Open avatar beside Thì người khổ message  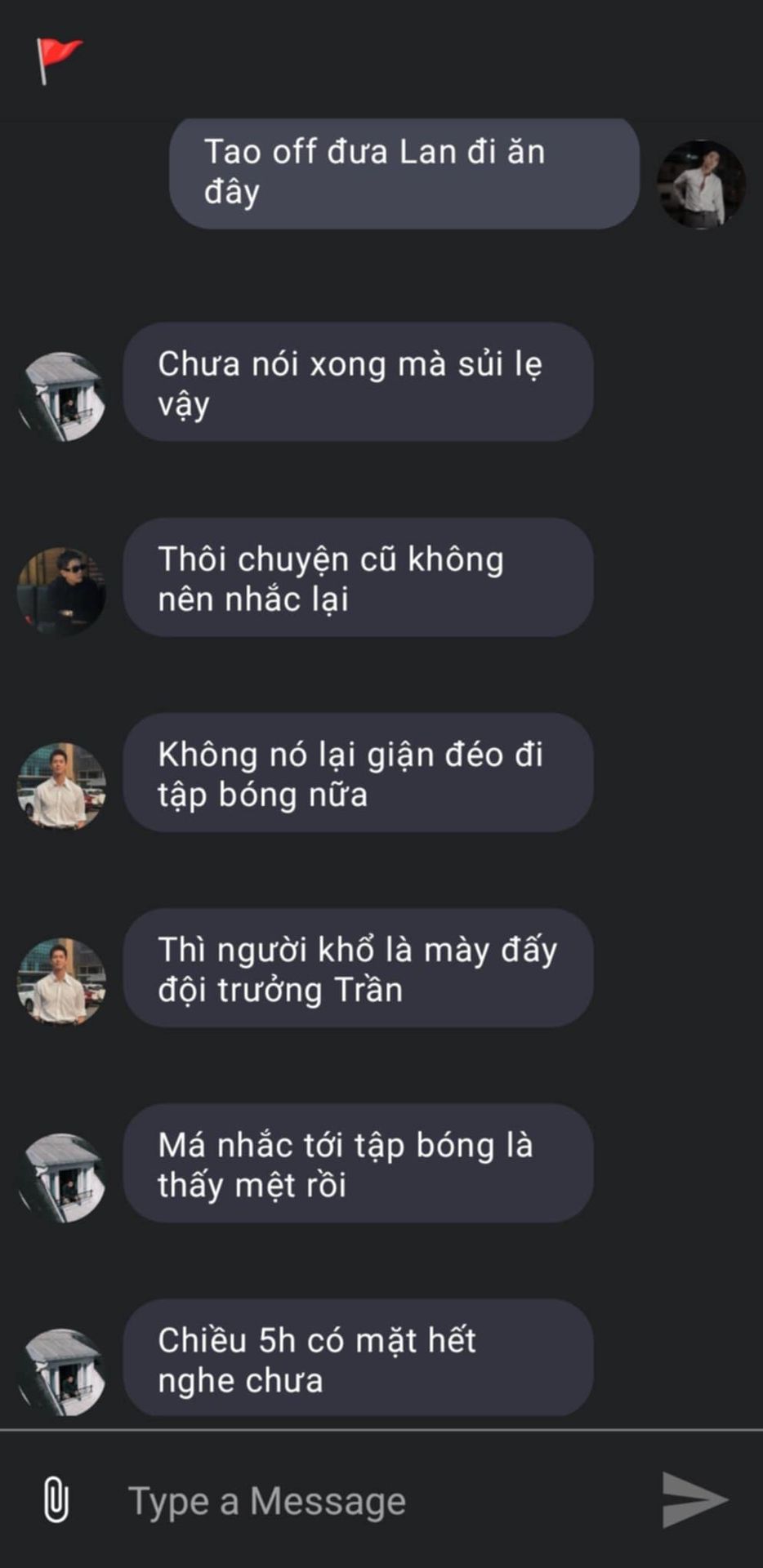tap(61, 982)
